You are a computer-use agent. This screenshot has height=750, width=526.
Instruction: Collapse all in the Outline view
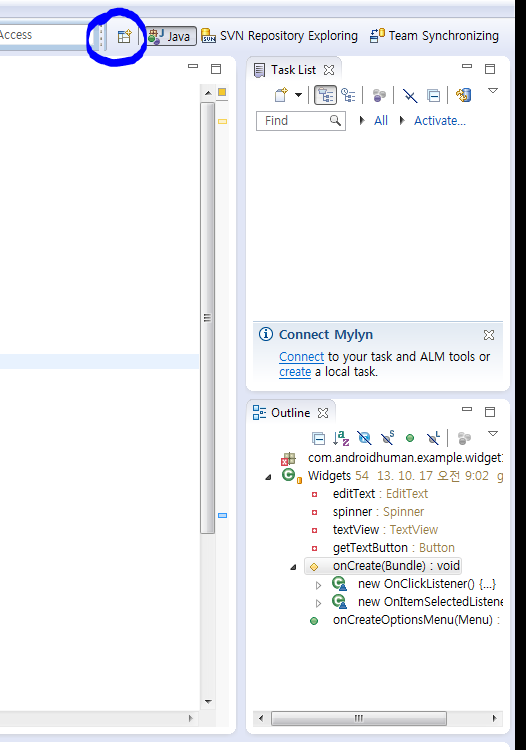pyautogui.click(x=318, y=438)
